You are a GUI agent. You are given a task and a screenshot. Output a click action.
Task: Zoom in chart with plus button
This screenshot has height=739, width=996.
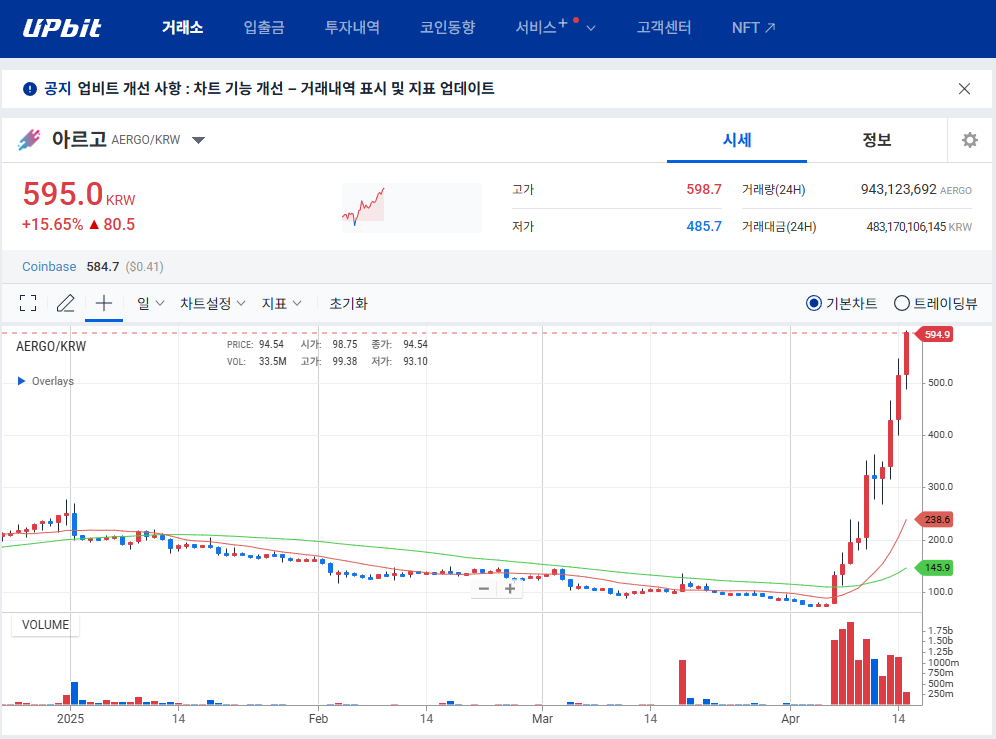tap(509, 589)
